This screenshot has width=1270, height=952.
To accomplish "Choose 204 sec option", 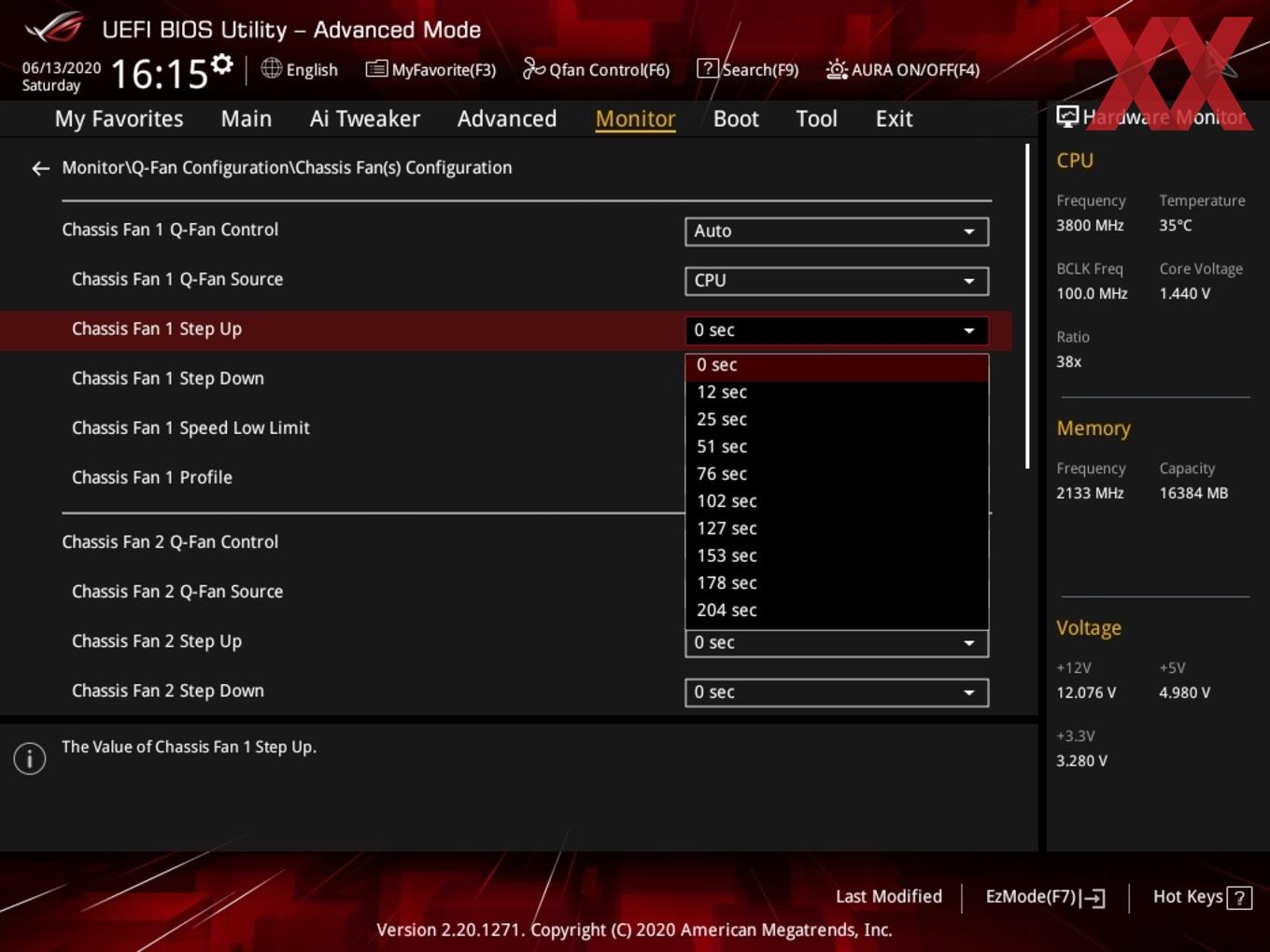I will pyautogui.click(x=837, y=610).
